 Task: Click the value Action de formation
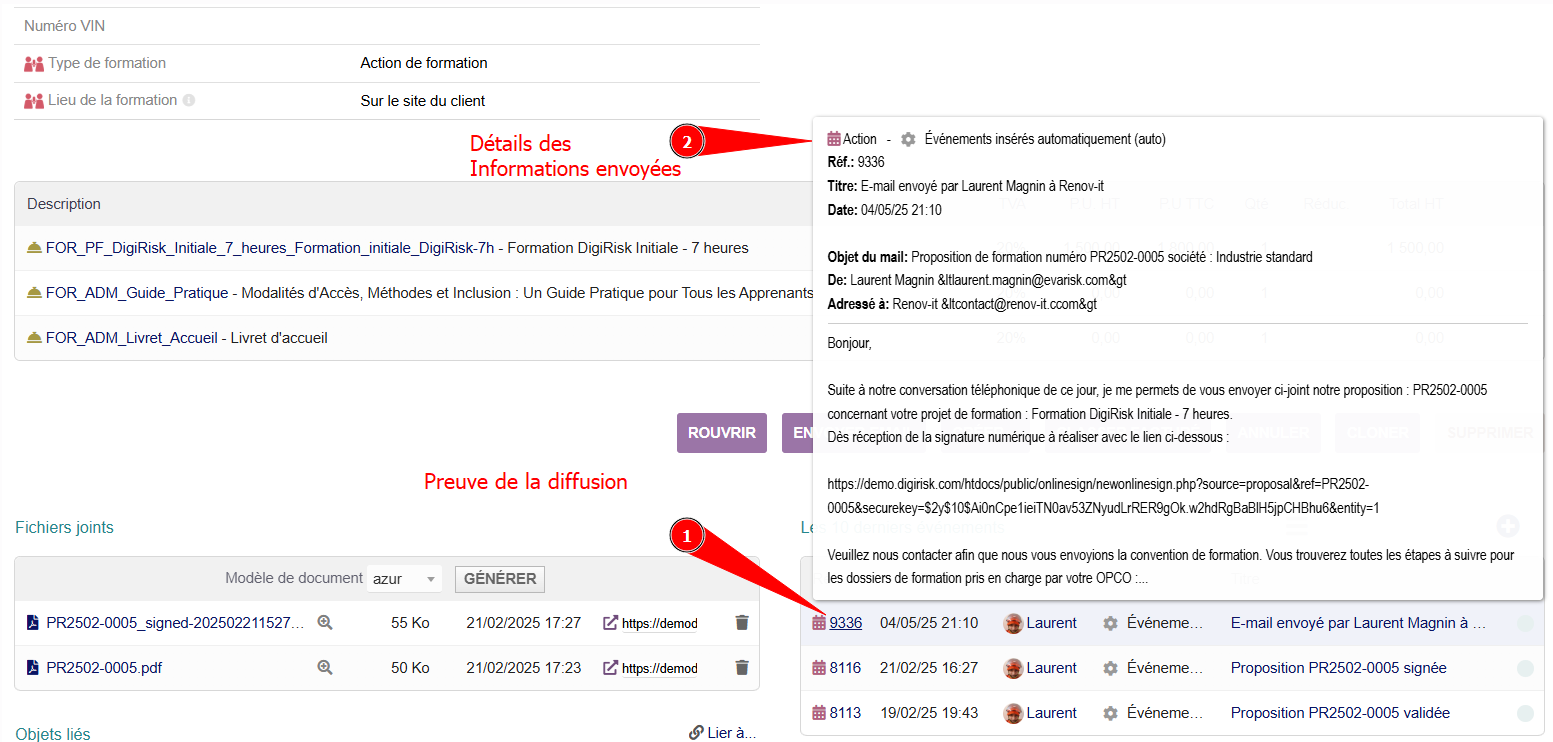pos(424,63)
